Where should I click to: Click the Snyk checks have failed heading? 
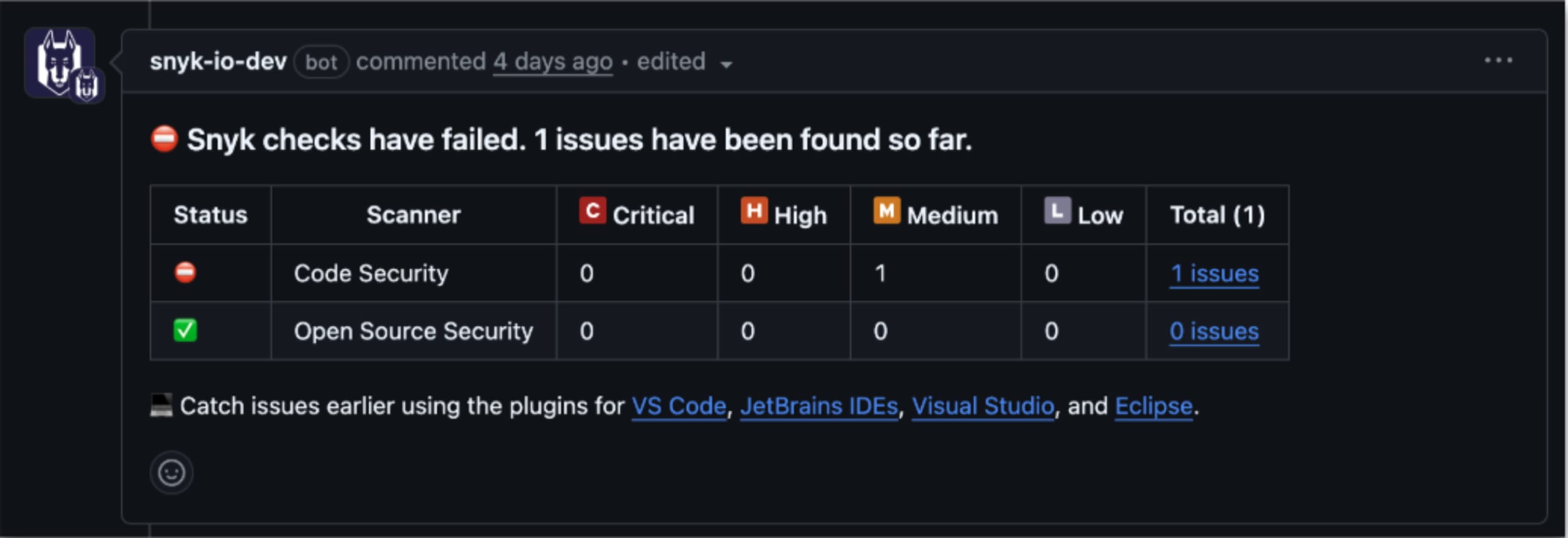tap(579, 140)
